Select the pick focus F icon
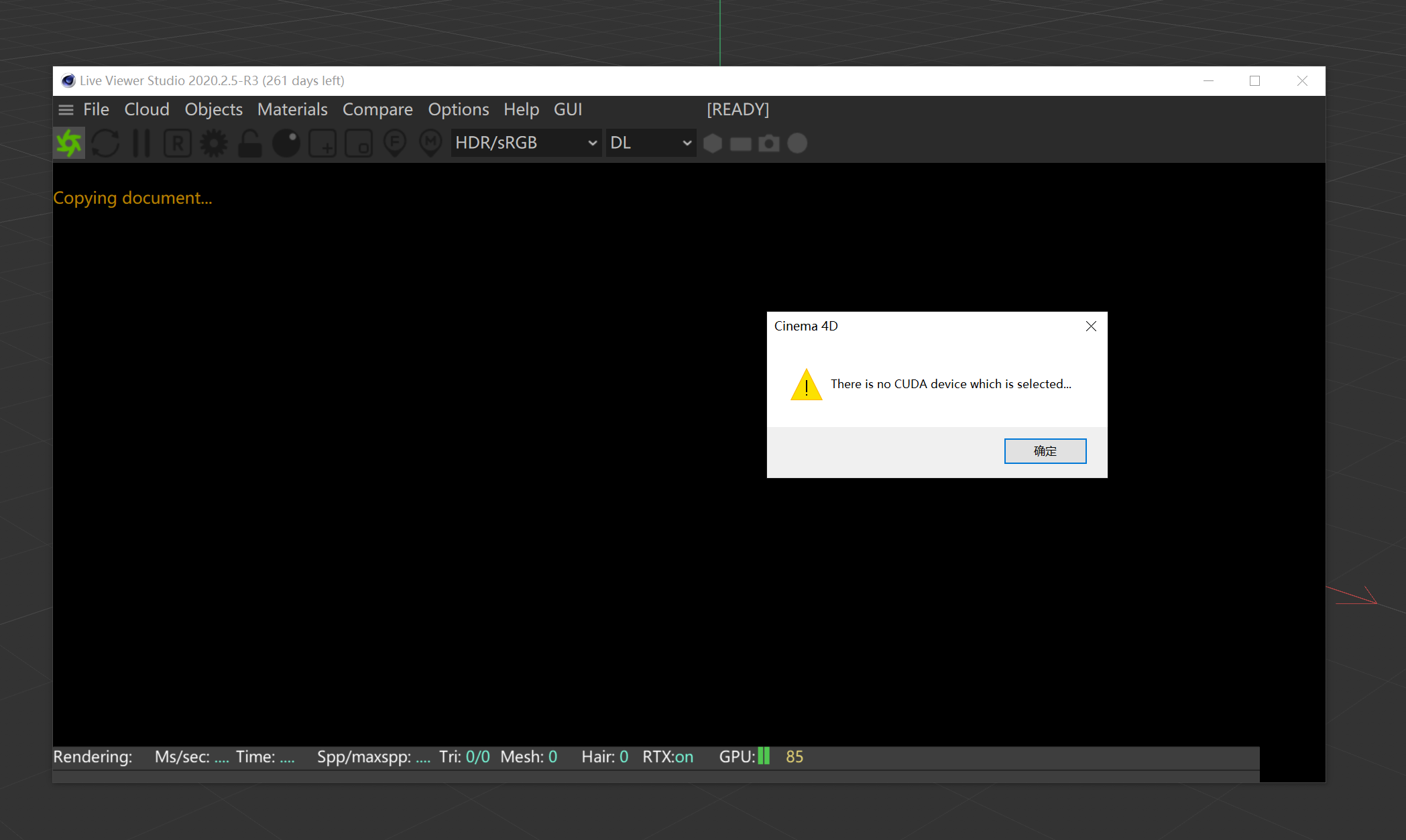This screenshot has height=840, width=1406. (395, 143)
